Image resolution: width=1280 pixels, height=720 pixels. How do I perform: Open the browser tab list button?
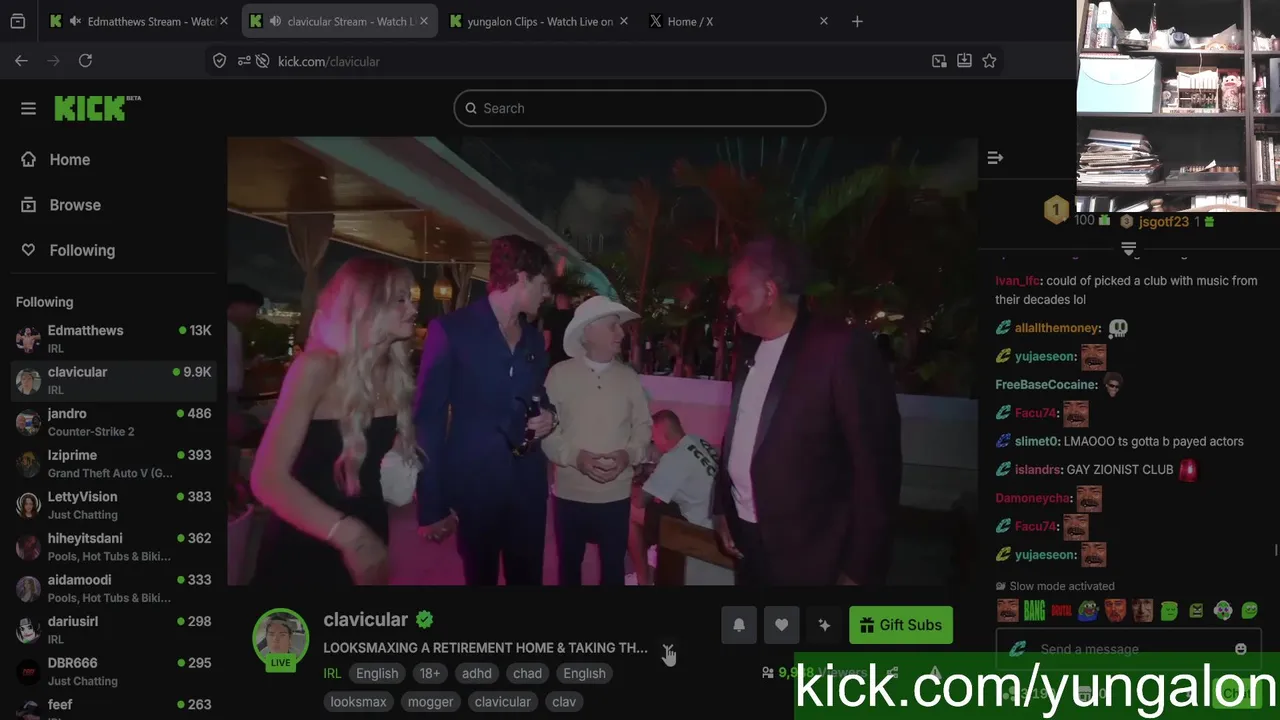[17, 21]
